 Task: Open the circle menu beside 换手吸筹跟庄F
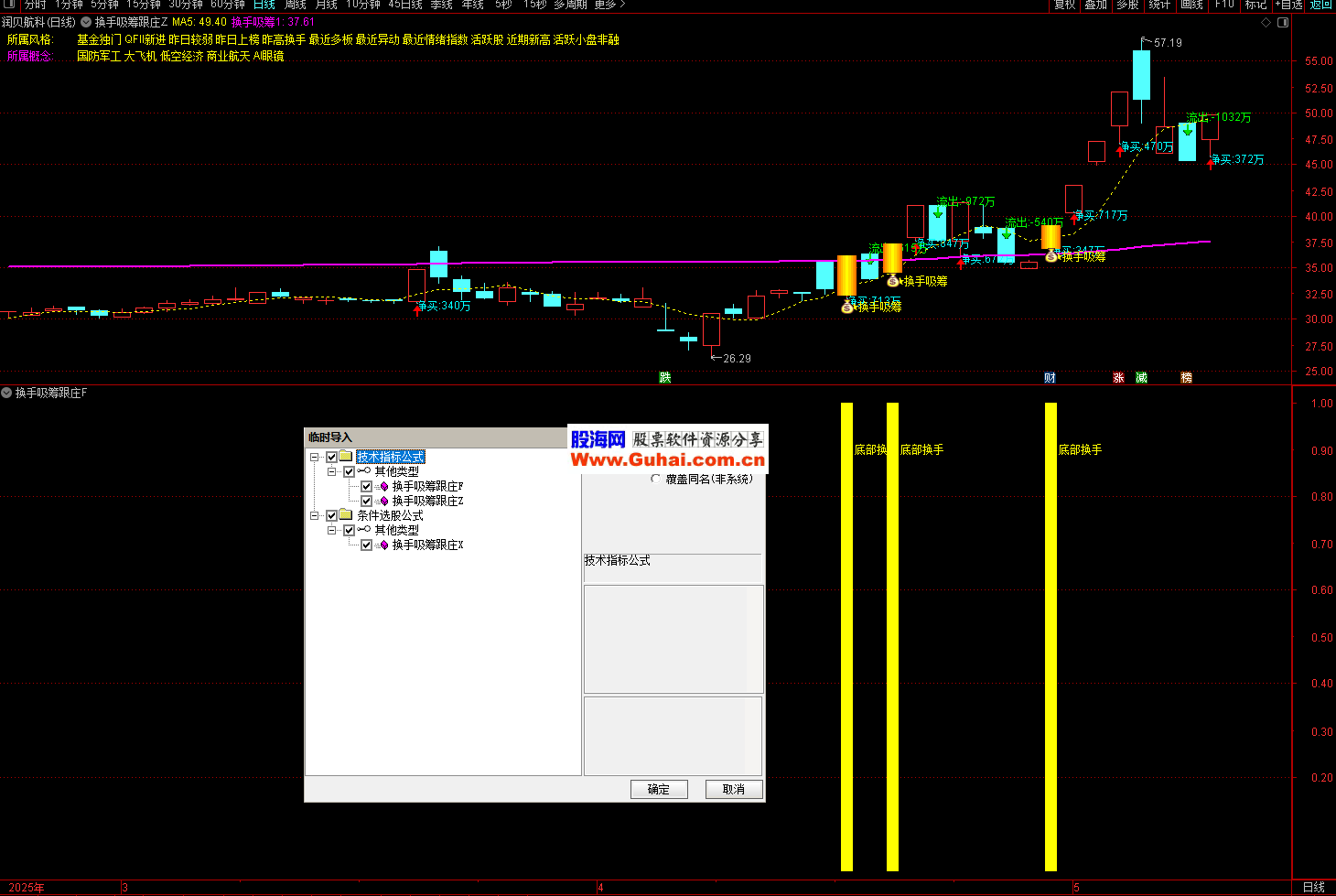pyautogui.click(x=6, y=393)
